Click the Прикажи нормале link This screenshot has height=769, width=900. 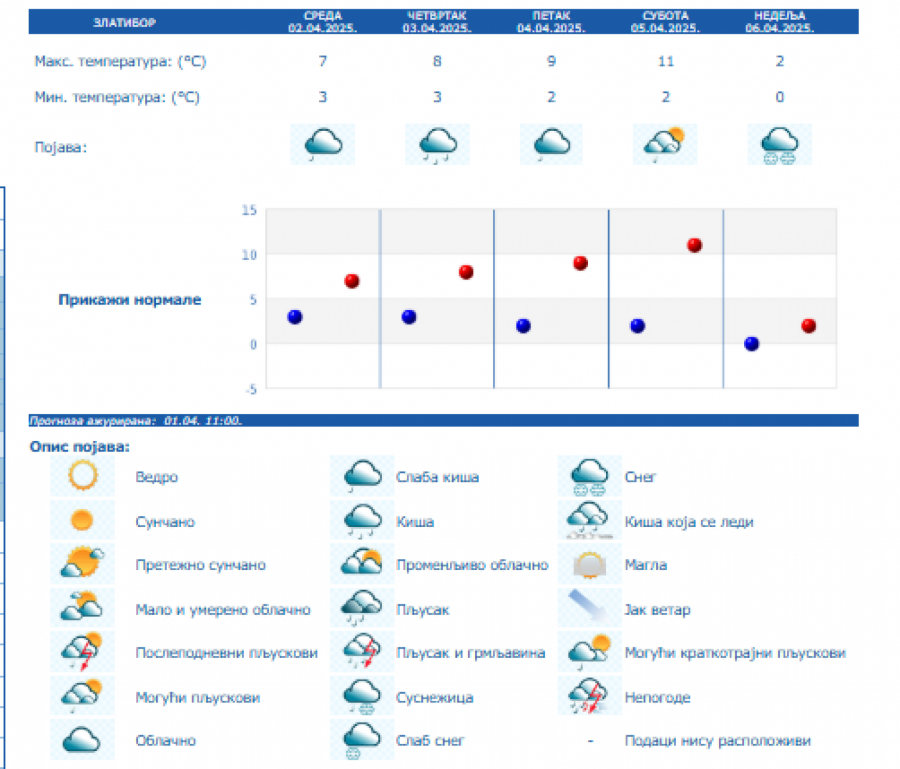click(x=130, y=300)
